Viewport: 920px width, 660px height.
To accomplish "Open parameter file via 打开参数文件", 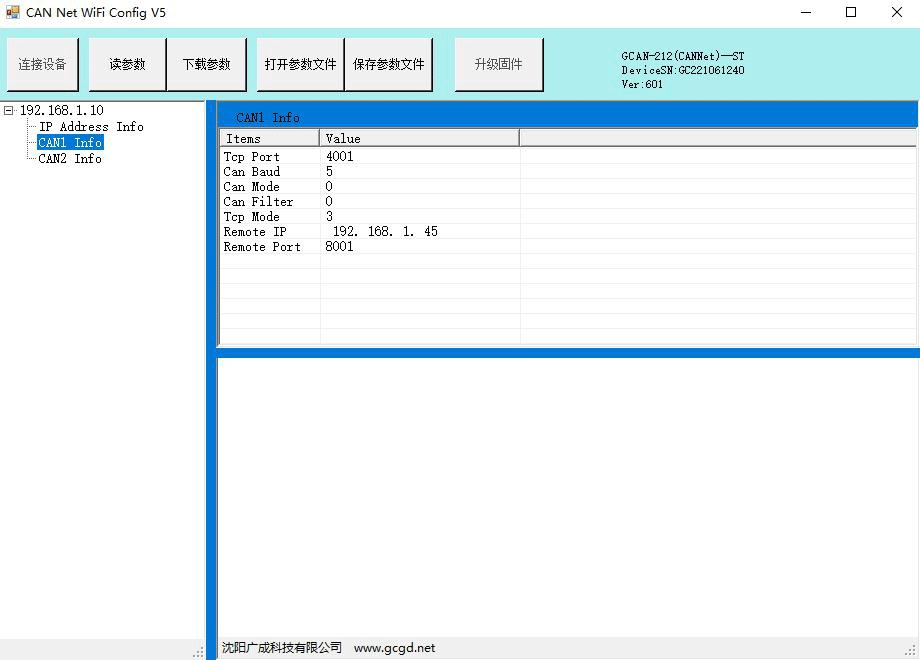I will click(x=300, y=64).
